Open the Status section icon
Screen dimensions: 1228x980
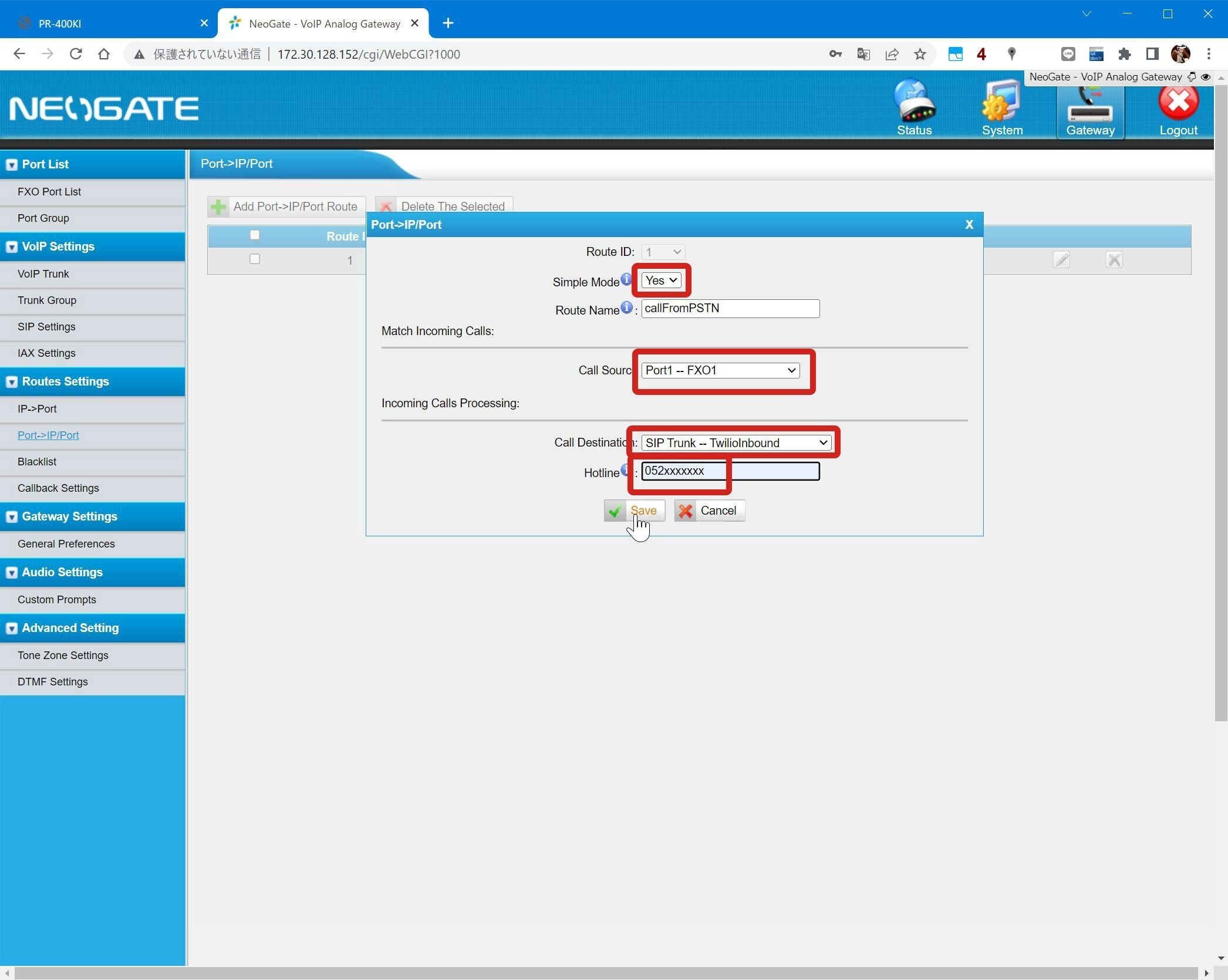[914, 109]
